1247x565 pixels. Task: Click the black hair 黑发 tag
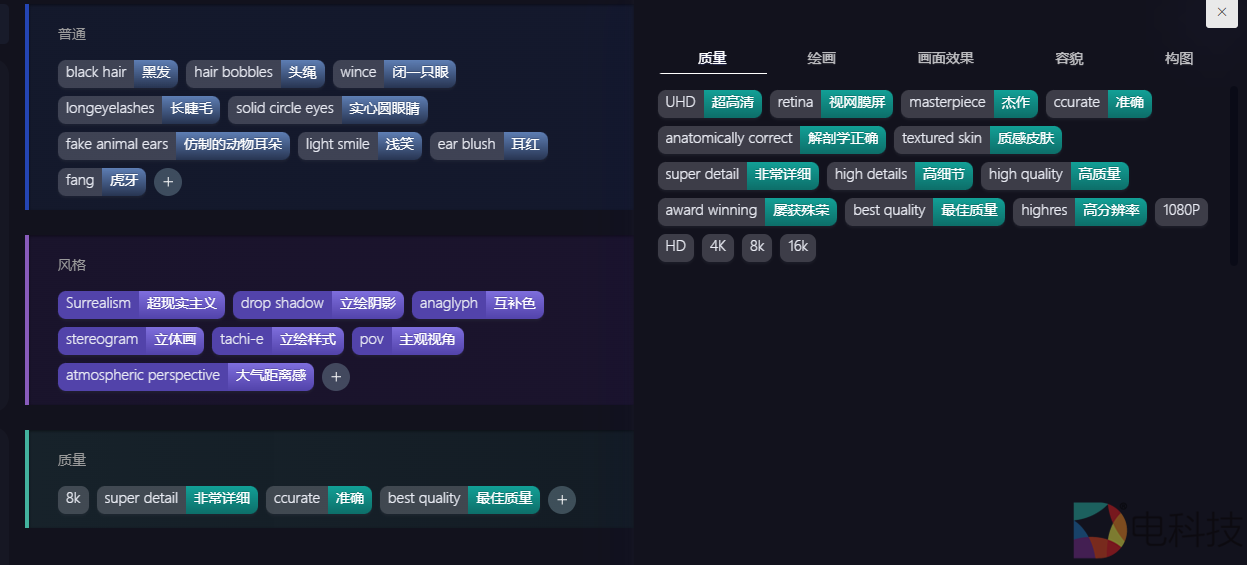coord(117,73)
